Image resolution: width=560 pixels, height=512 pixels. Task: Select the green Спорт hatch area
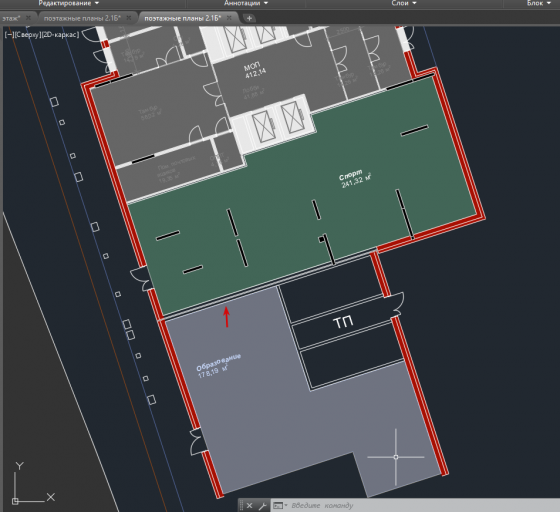click(279, 200)
